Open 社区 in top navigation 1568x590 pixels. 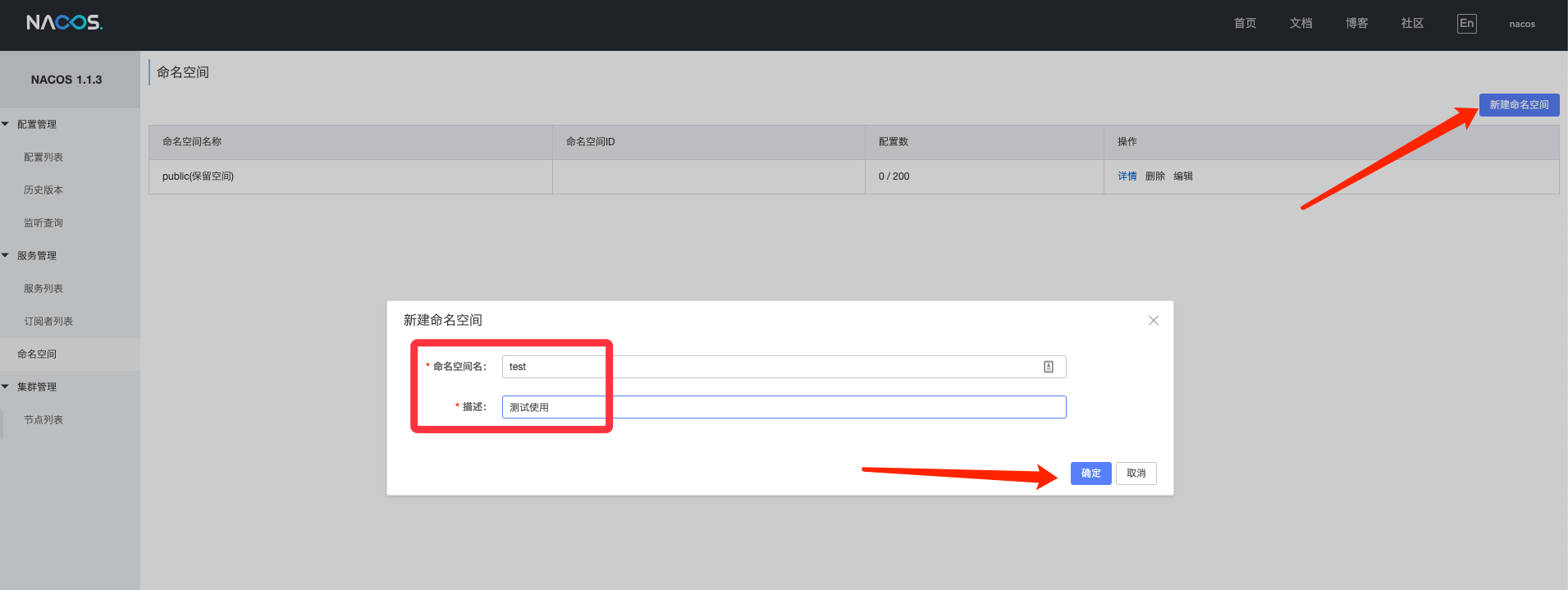pos(1412,24)
